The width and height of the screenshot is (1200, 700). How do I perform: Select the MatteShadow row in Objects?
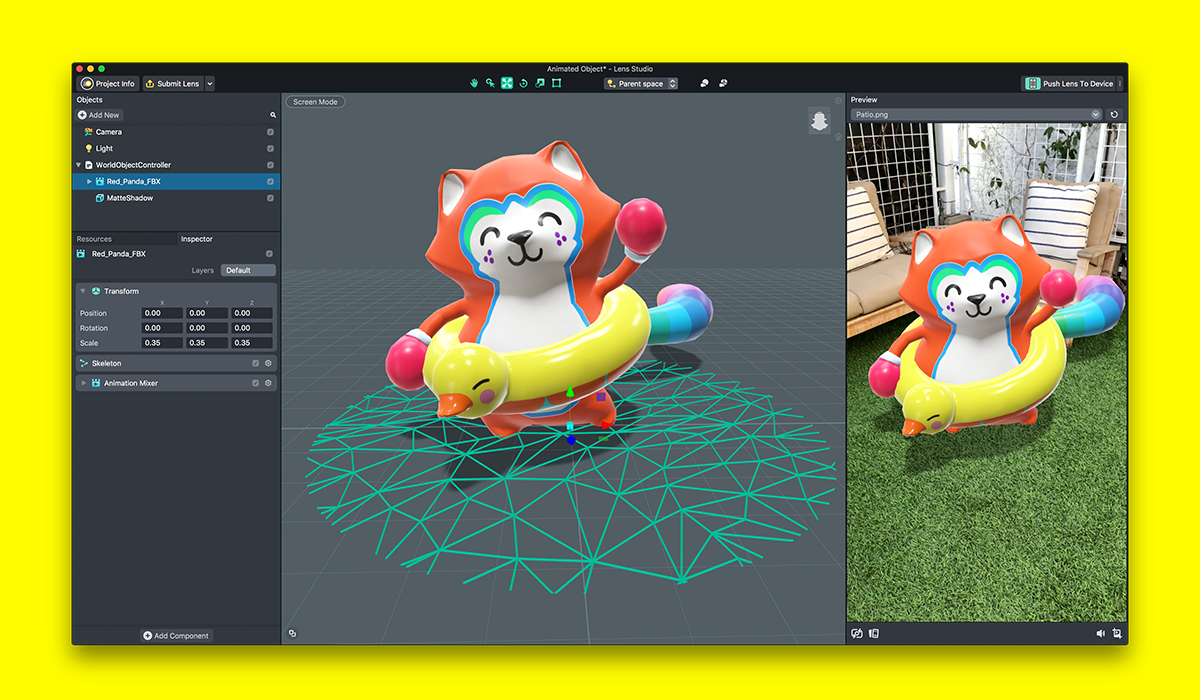point(176,198)
